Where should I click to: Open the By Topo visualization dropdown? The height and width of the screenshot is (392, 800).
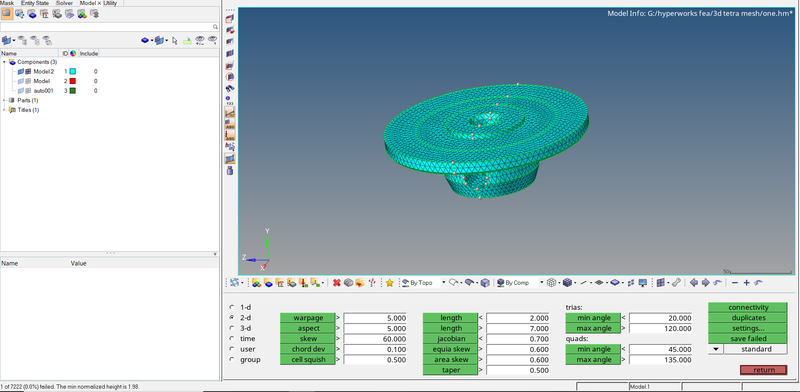423,282
